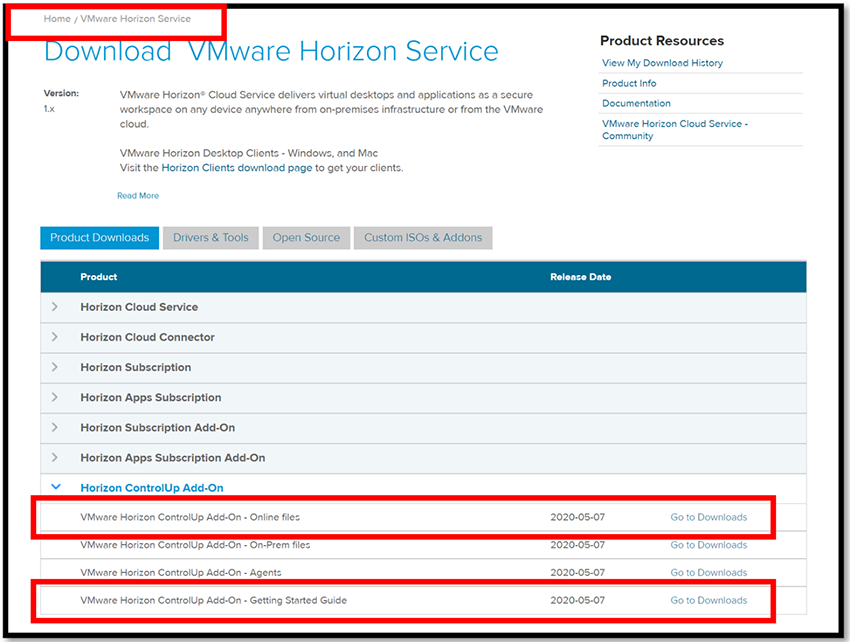The width and height of the screenshot is (850, 642).
Task: Open the Custom ISOs & Addons tab
Action: (x=423, y=238)
